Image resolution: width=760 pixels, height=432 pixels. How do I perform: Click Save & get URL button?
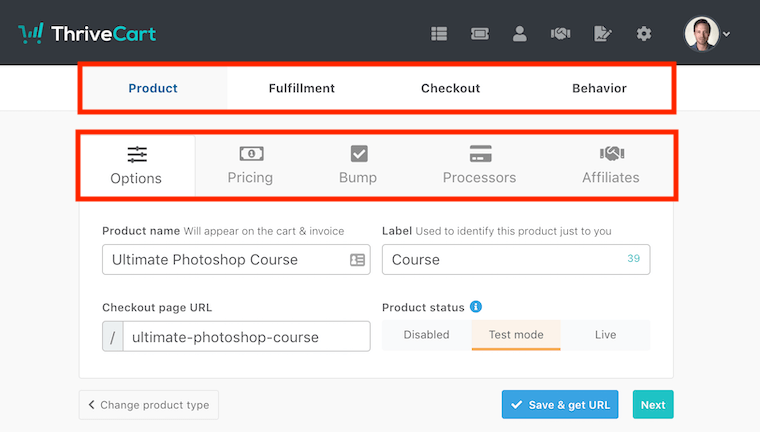(x=560, y=404)
